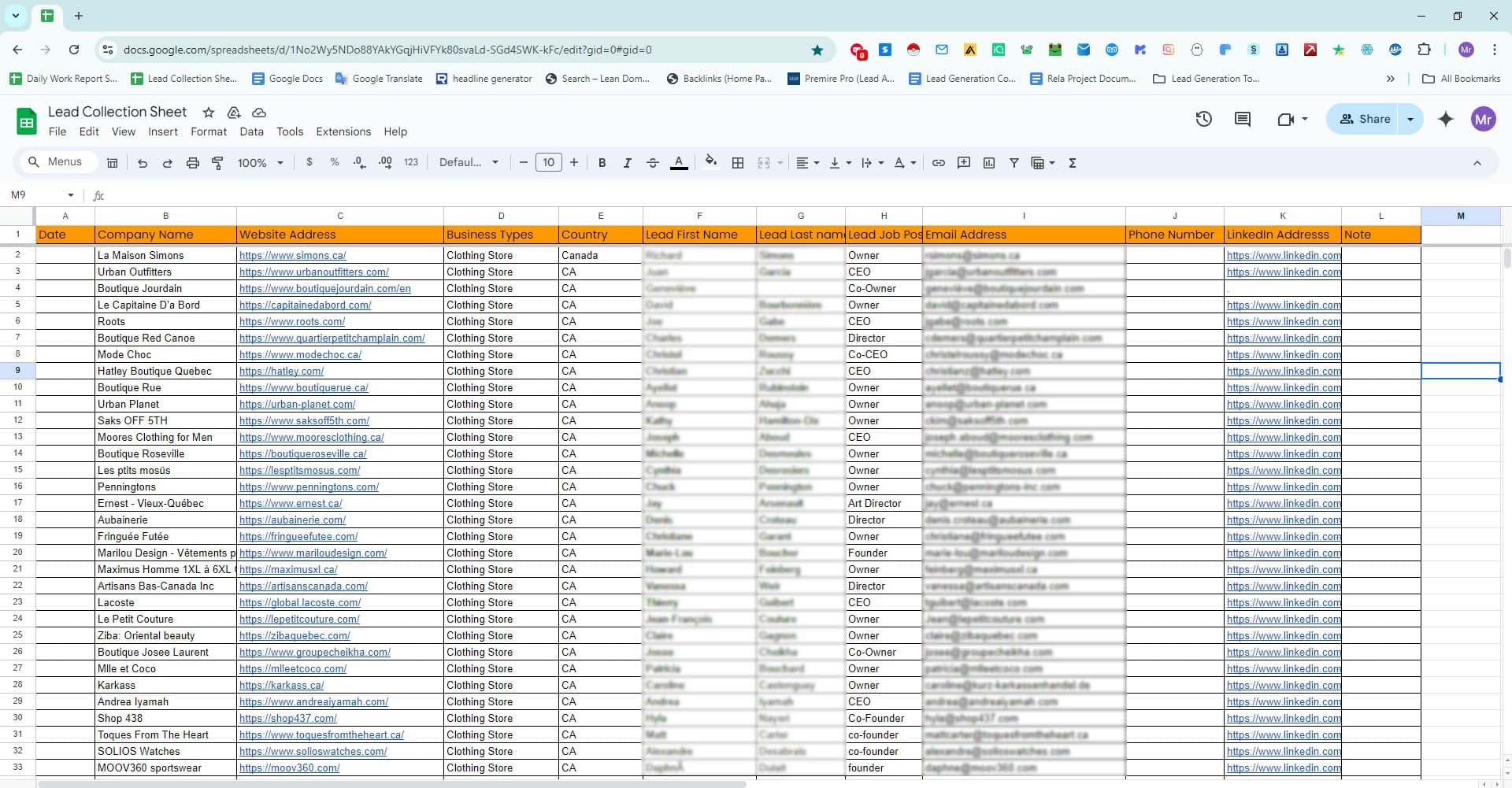Screen dimensions: 1512x788
Task: Open a new browser tab
Action: coord(79,16)
